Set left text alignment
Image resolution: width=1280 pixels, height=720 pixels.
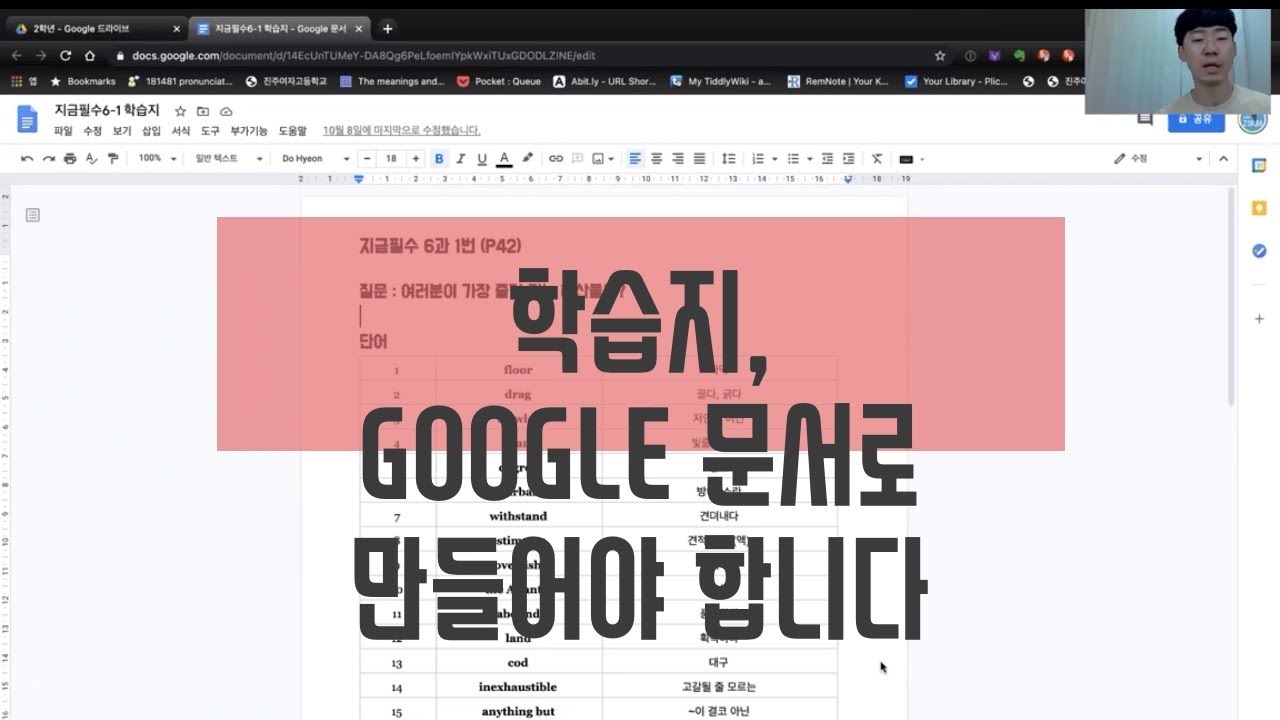(635, 158)
